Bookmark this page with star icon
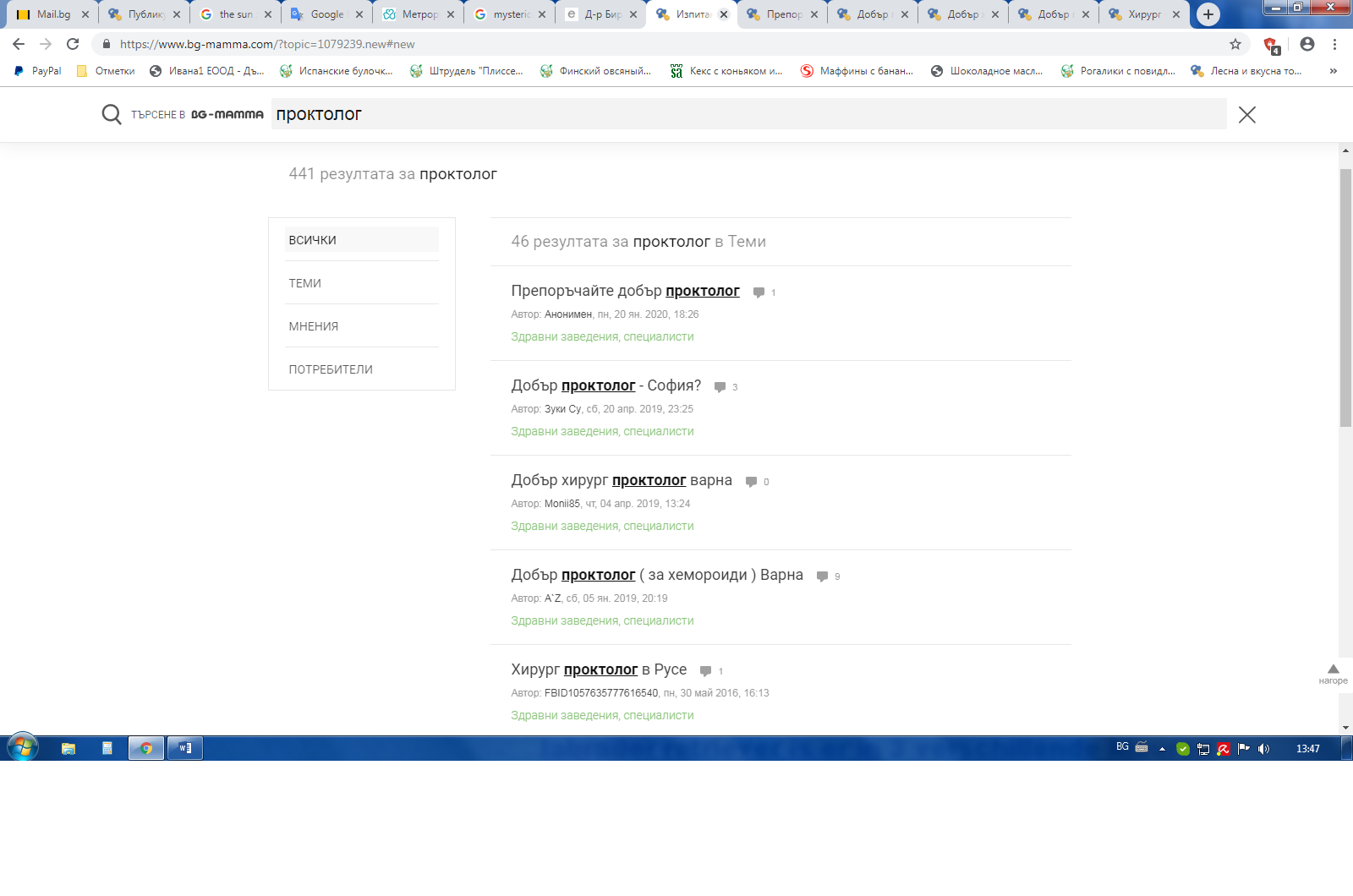 tap(1235, 44)
